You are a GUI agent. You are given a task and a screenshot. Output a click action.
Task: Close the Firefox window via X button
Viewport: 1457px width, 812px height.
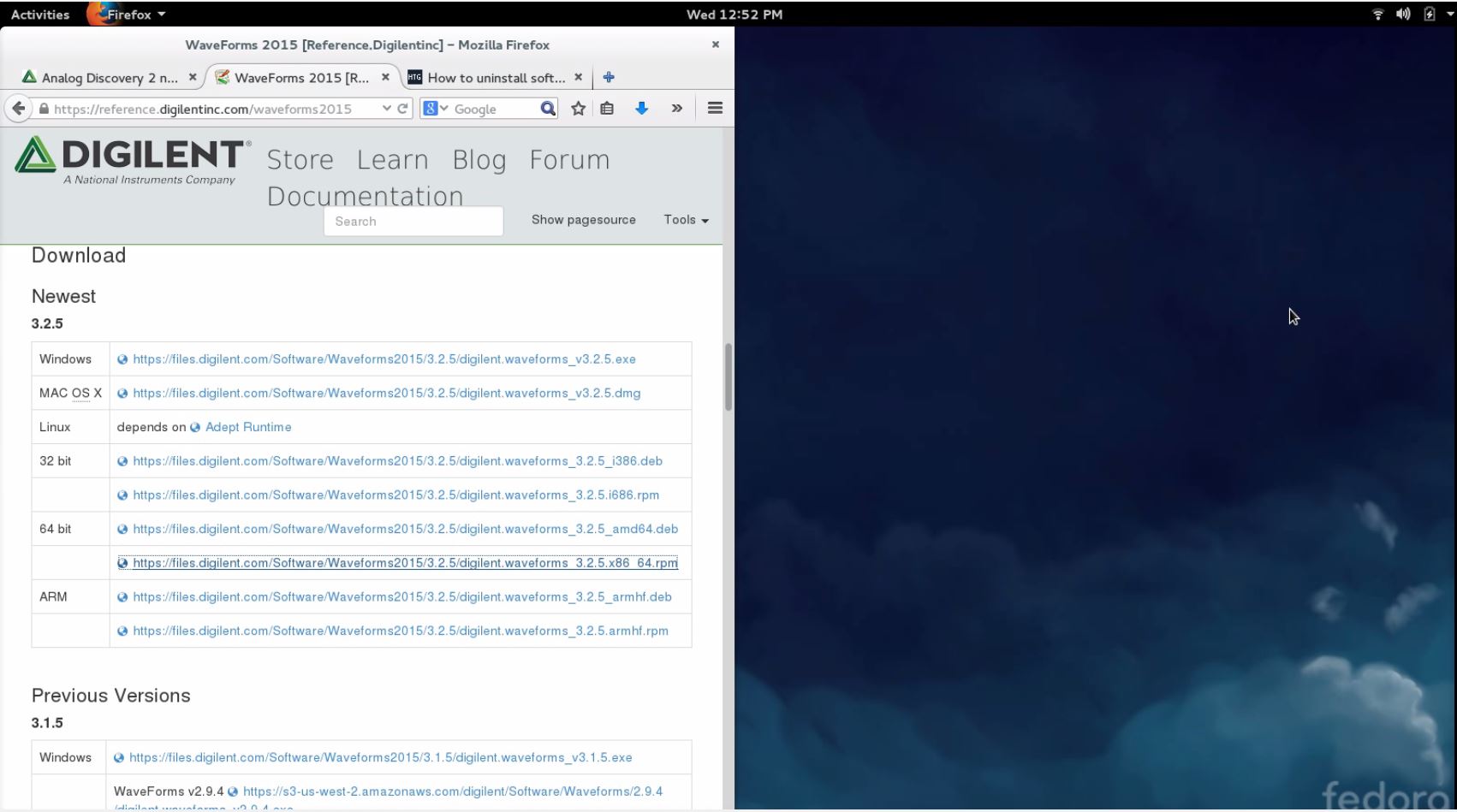pos(716,44)
